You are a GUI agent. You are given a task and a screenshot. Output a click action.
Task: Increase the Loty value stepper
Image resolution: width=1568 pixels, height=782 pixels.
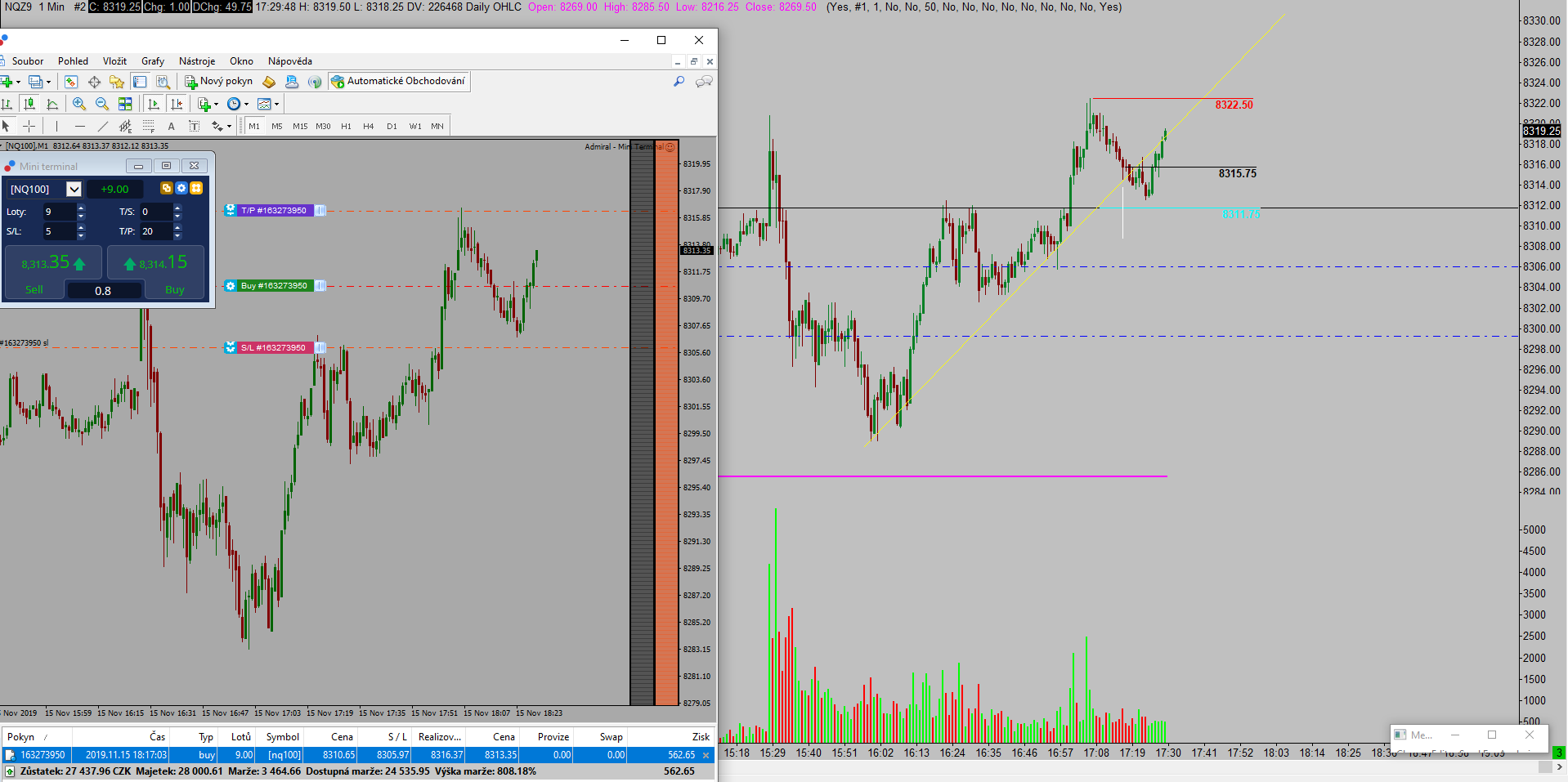[x=81, y=208]
